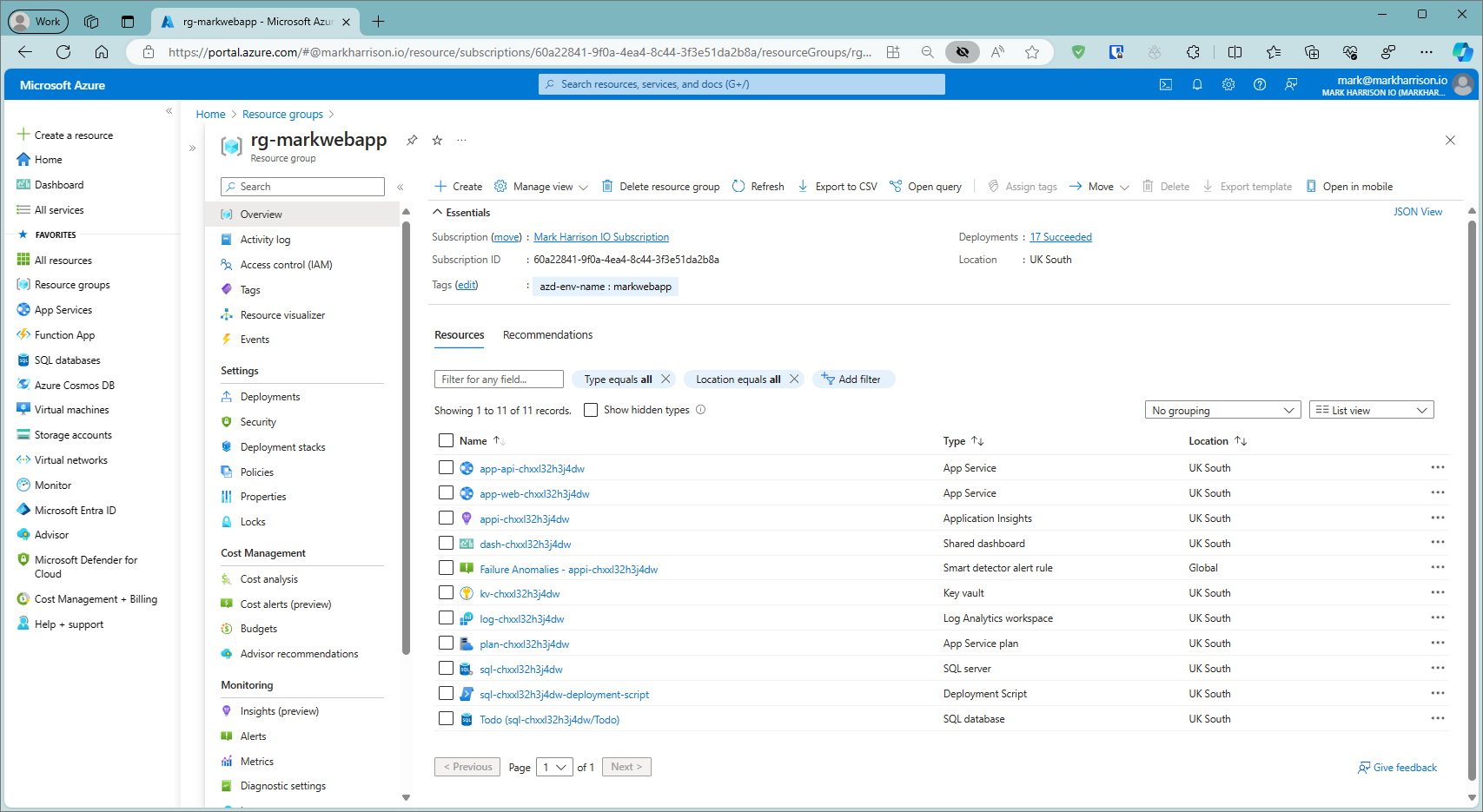Viewport: 1483px width, 812px height.
Task: Pin rg-markwebapp to dashboard
Action: pyautogui.click(x=412, y=141)
